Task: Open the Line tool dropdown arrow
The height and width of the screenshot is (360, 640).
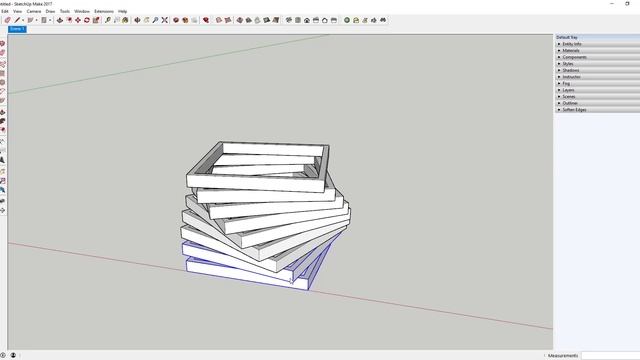Action: pos(23,20)
